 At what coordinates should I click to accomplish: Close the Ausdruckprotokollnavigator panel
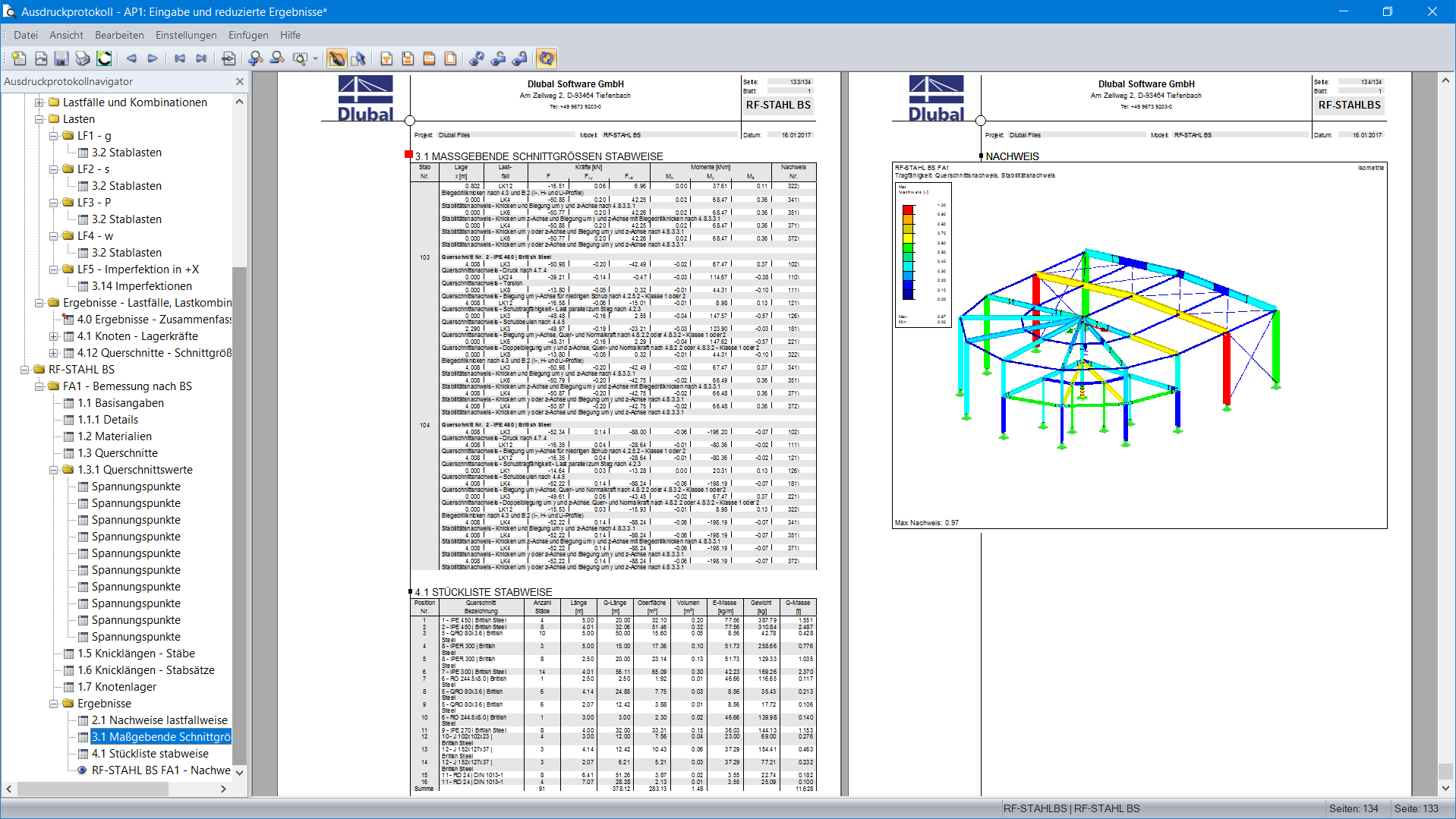[240, 81]
